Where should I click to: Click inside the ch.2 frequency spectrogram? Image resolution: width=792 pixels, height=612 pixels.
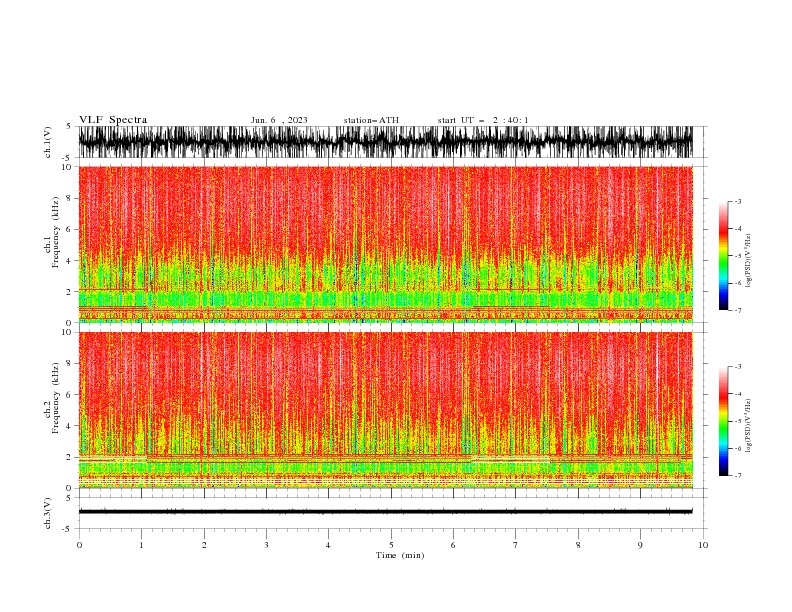click(385, 410)
